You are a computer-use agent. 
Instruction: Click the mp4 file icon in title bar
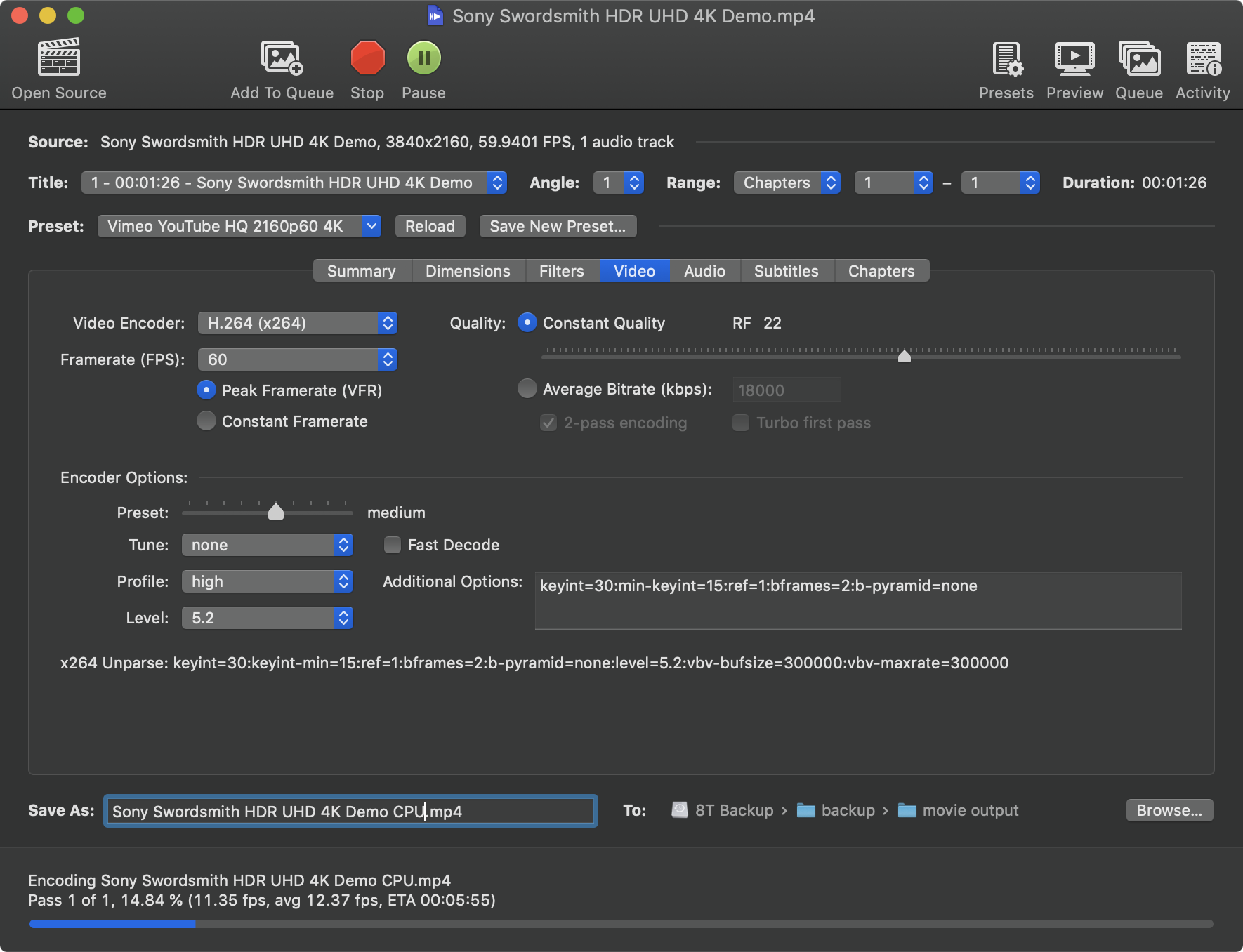(435, 15)
